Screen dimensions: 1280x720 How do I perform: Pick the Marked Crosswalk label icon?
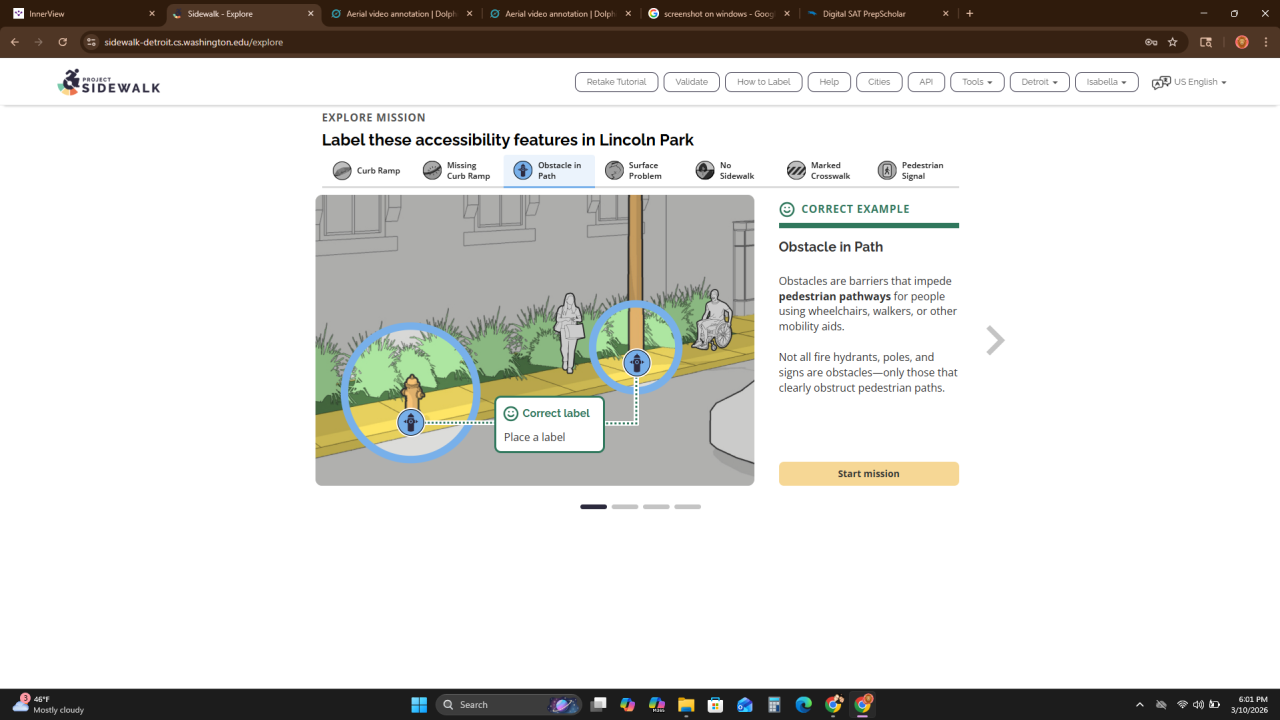coord(796,171)
